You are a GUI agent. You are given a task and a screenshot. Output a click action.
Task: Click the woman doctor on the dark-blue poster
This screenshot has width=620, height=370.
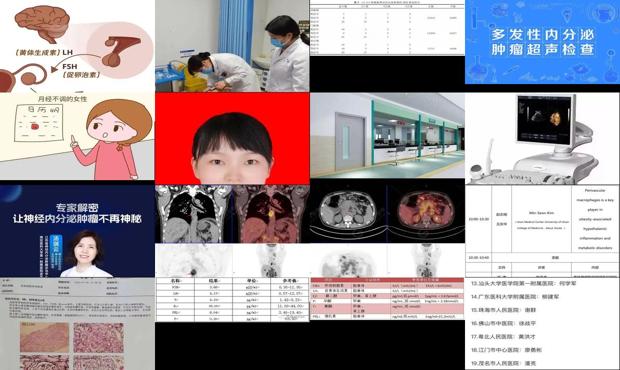click(86, 254)
